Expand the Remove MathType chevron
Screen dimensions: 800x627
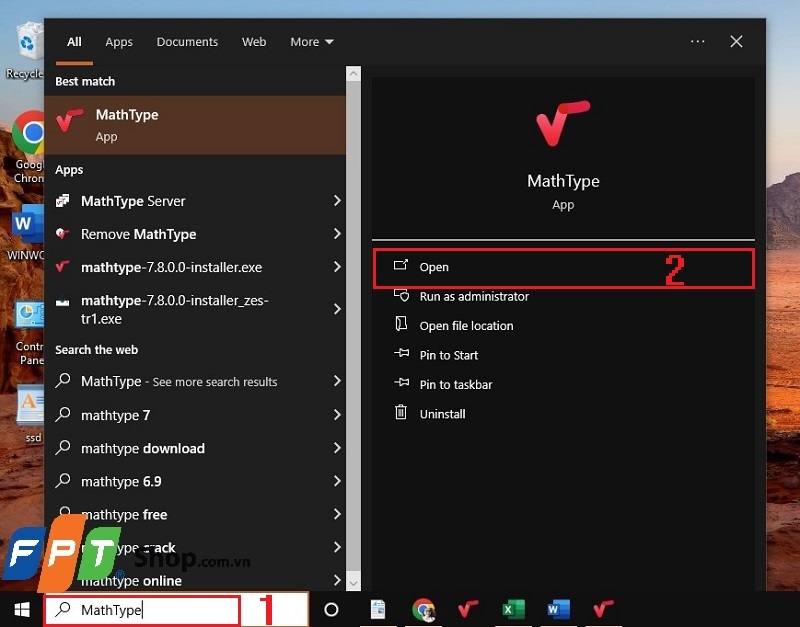(x=337, y=234)
